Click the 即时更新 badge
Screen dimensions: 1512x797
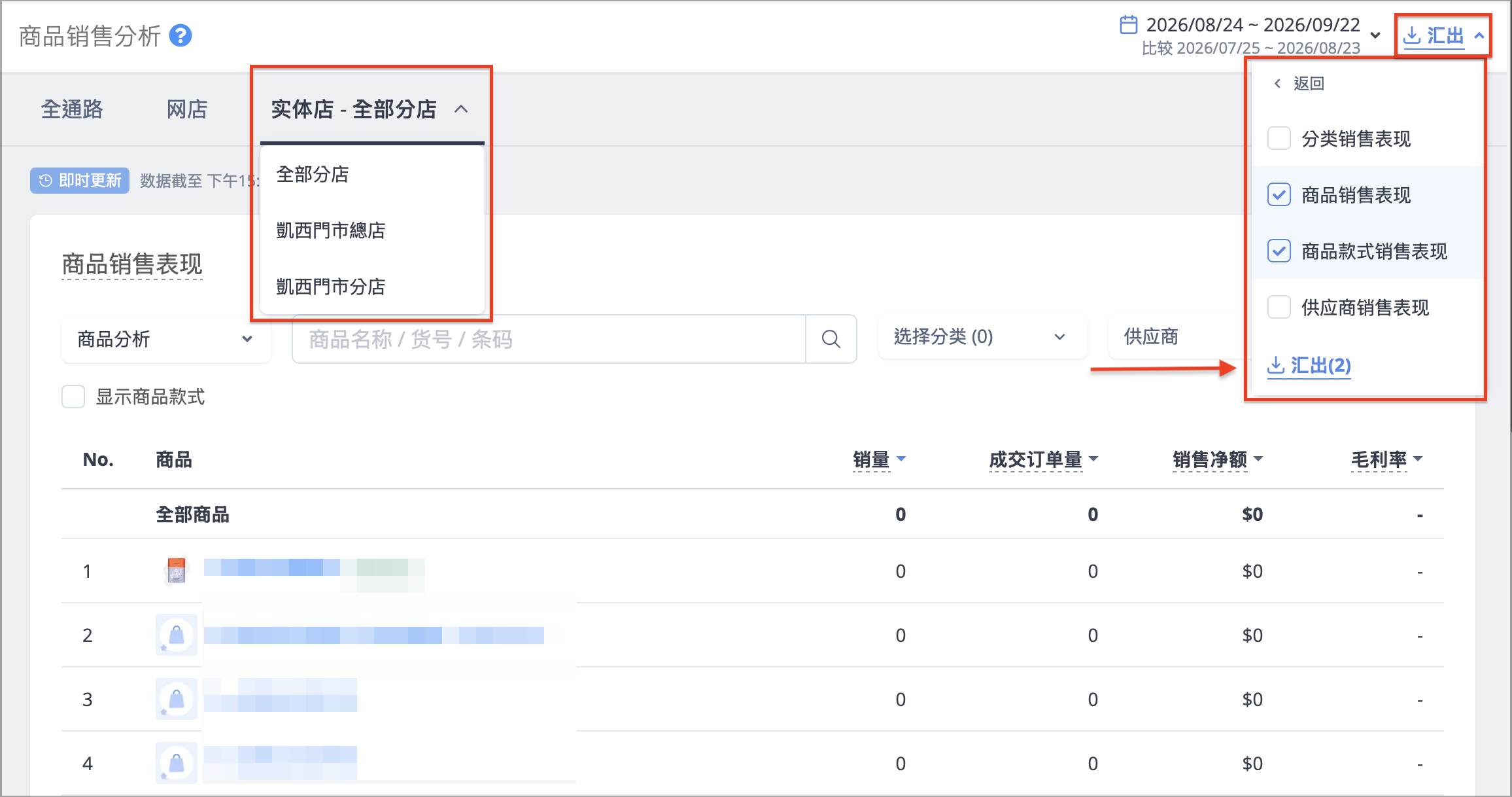80,181
